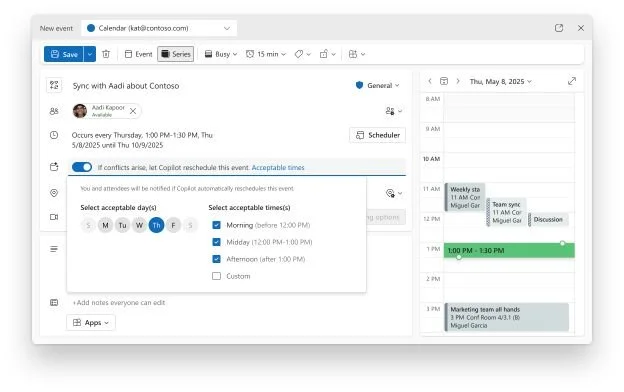Open the Save options dropdown arrow
Viewport: 624px width, 392px height.
(90, 54)
